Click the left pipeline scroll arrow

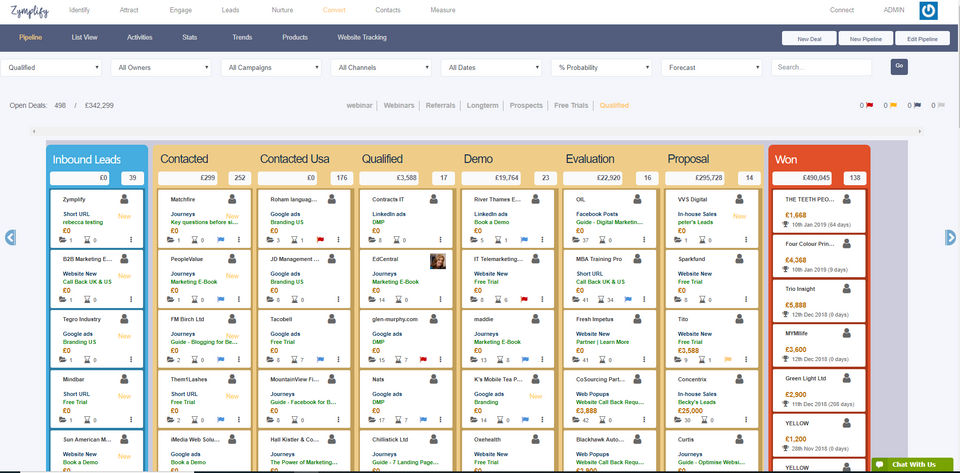[10, 237]
